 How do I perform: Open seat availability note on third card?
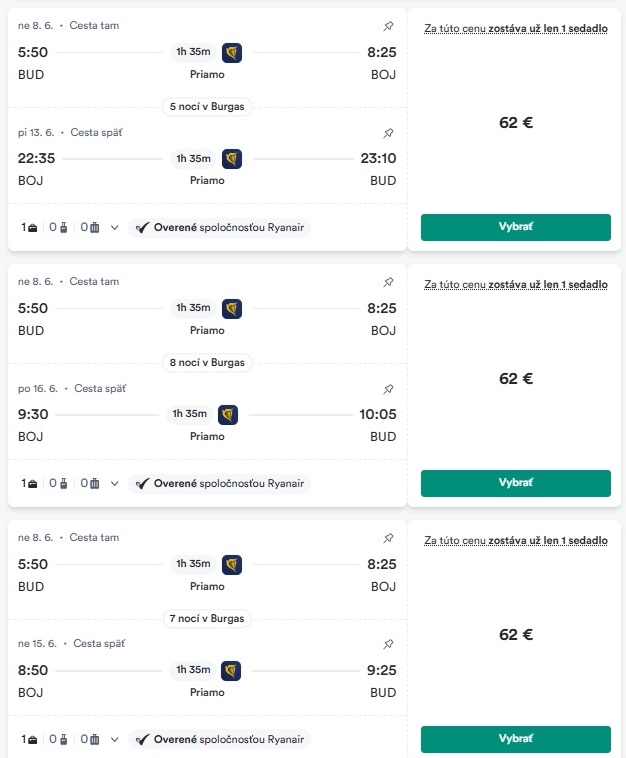tap(516, 540)
